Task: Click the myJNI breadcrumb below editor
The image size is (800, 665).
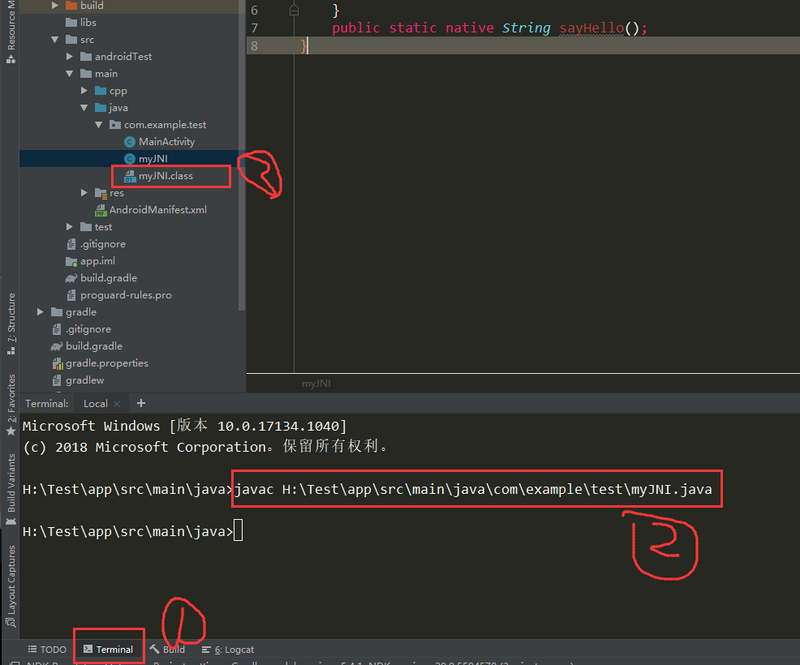Action: 316,383
